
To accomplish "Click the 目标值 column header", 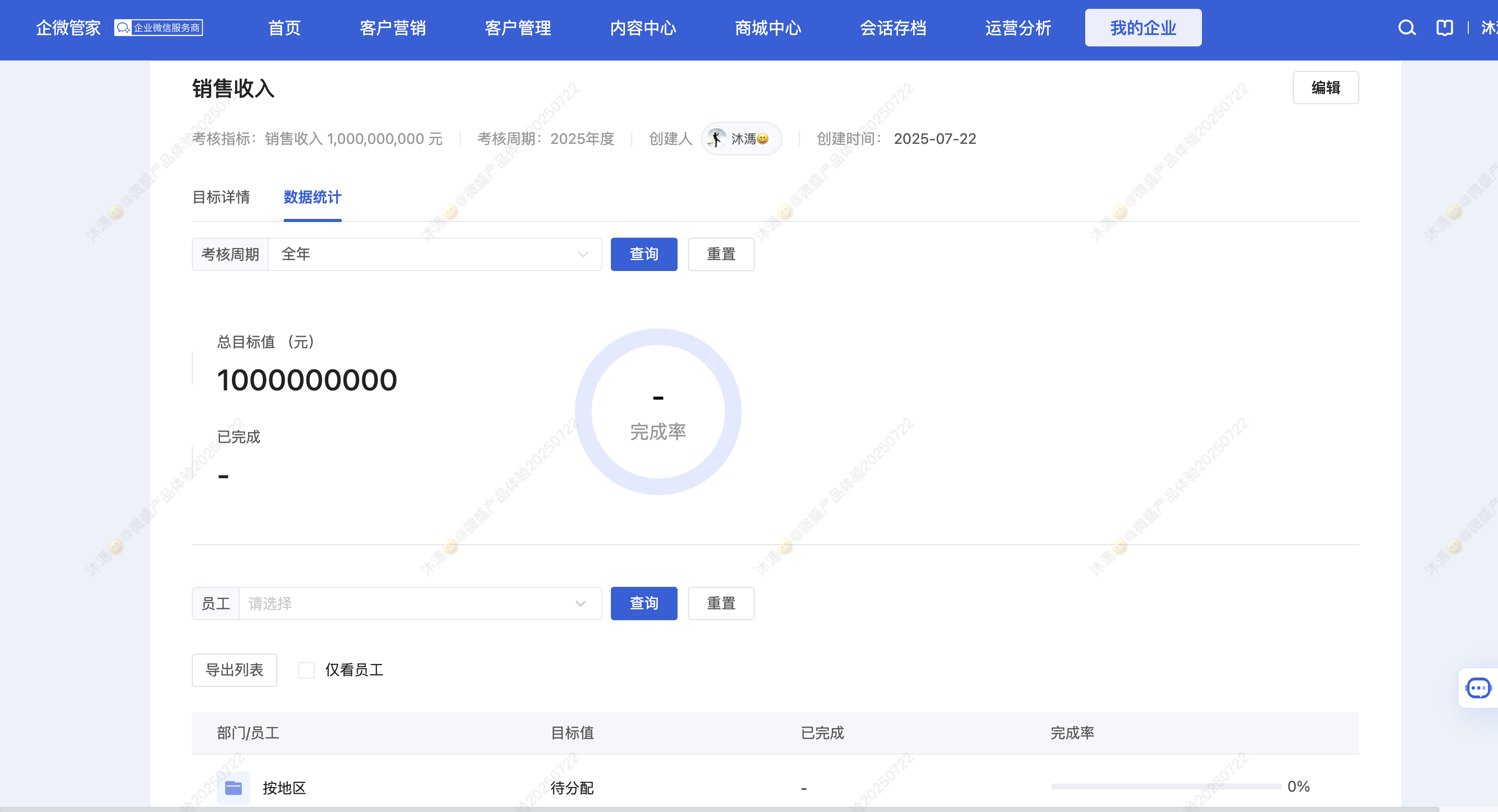I will [x=572, y=733].
